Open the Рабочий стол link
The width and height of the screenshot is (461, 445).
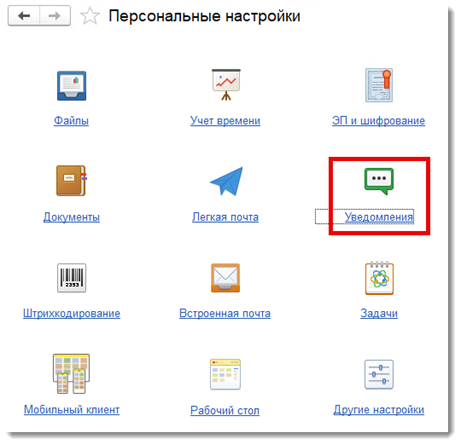[225, 410]
